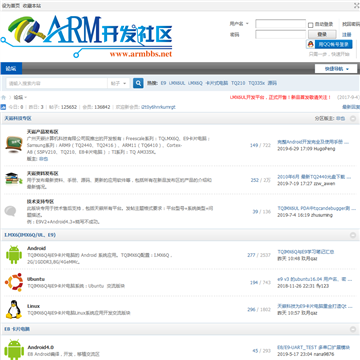Click hot keyword E9
This screenshot has height=360, width=360.
pyautogui.click(x=163, y=83)
